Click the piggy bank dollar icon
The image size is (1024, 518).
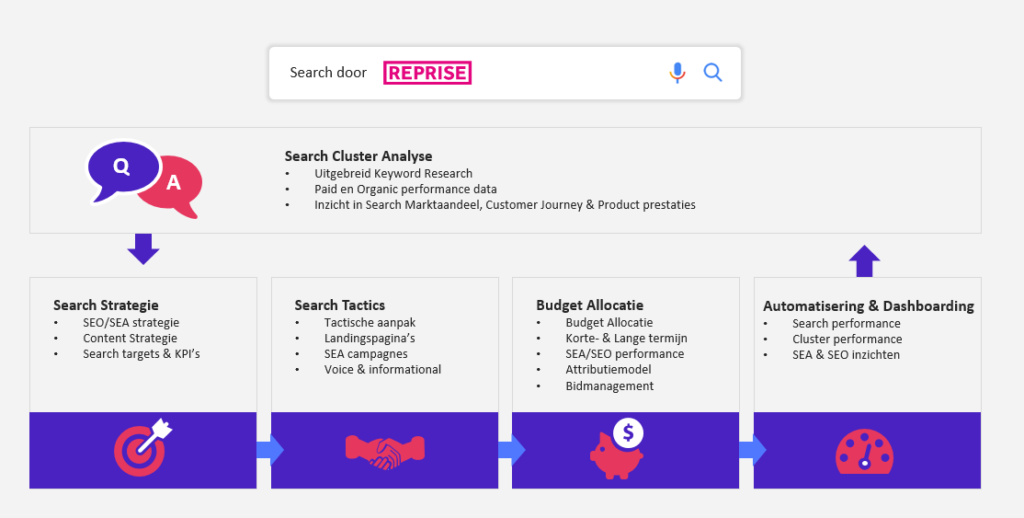tap(617, 449)
